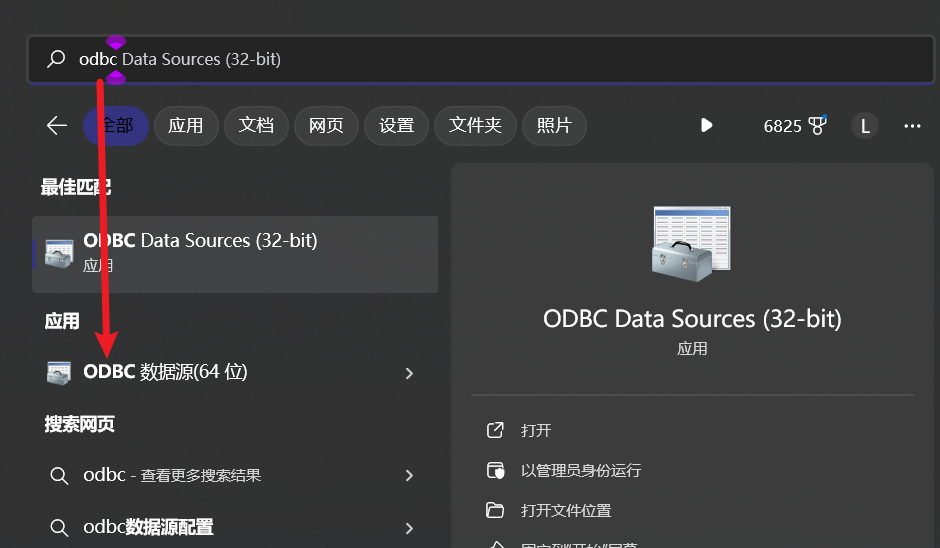The image size is (940, 548).
Task: Click magnifier icon beside odbc 查看更多搜索结果
Action: click(x=59, y=476)
